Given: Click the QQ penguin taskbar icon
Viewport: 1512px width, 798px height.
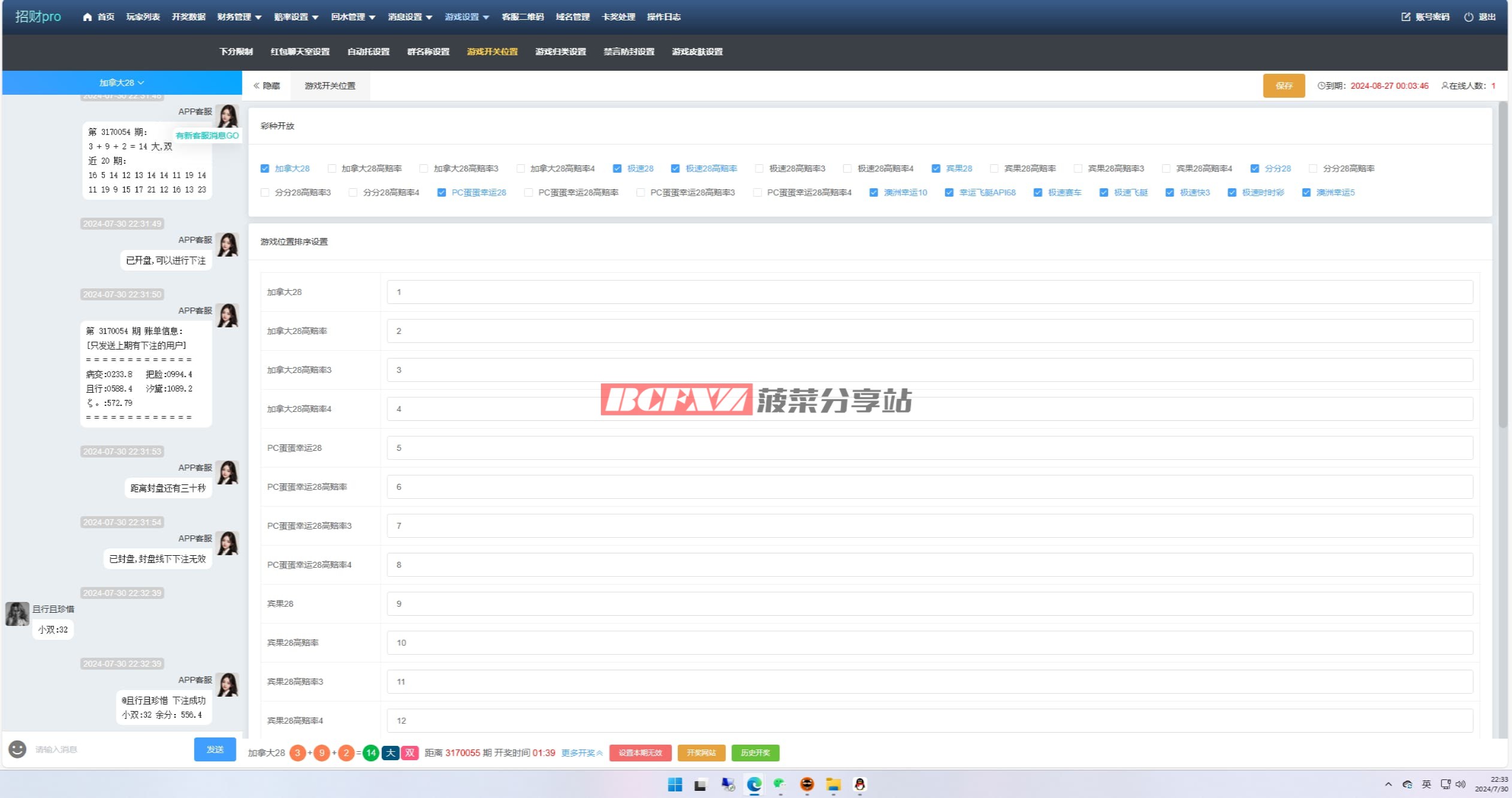Looking at the screenshot, I should tap(859, 784).
